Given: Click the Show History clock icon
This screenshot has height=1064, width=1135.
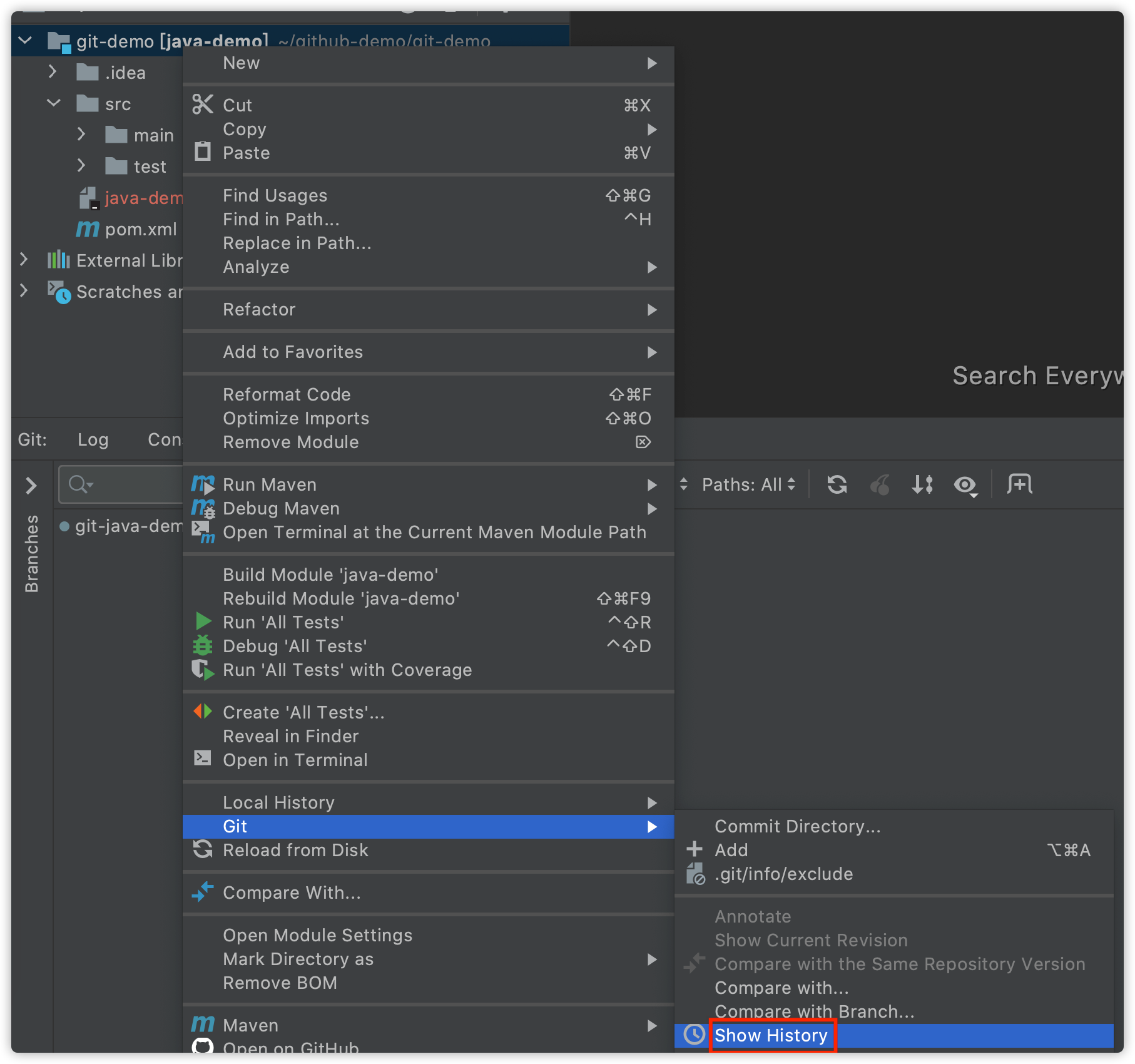Looking at the screenshot, I should pos(695,1035).
